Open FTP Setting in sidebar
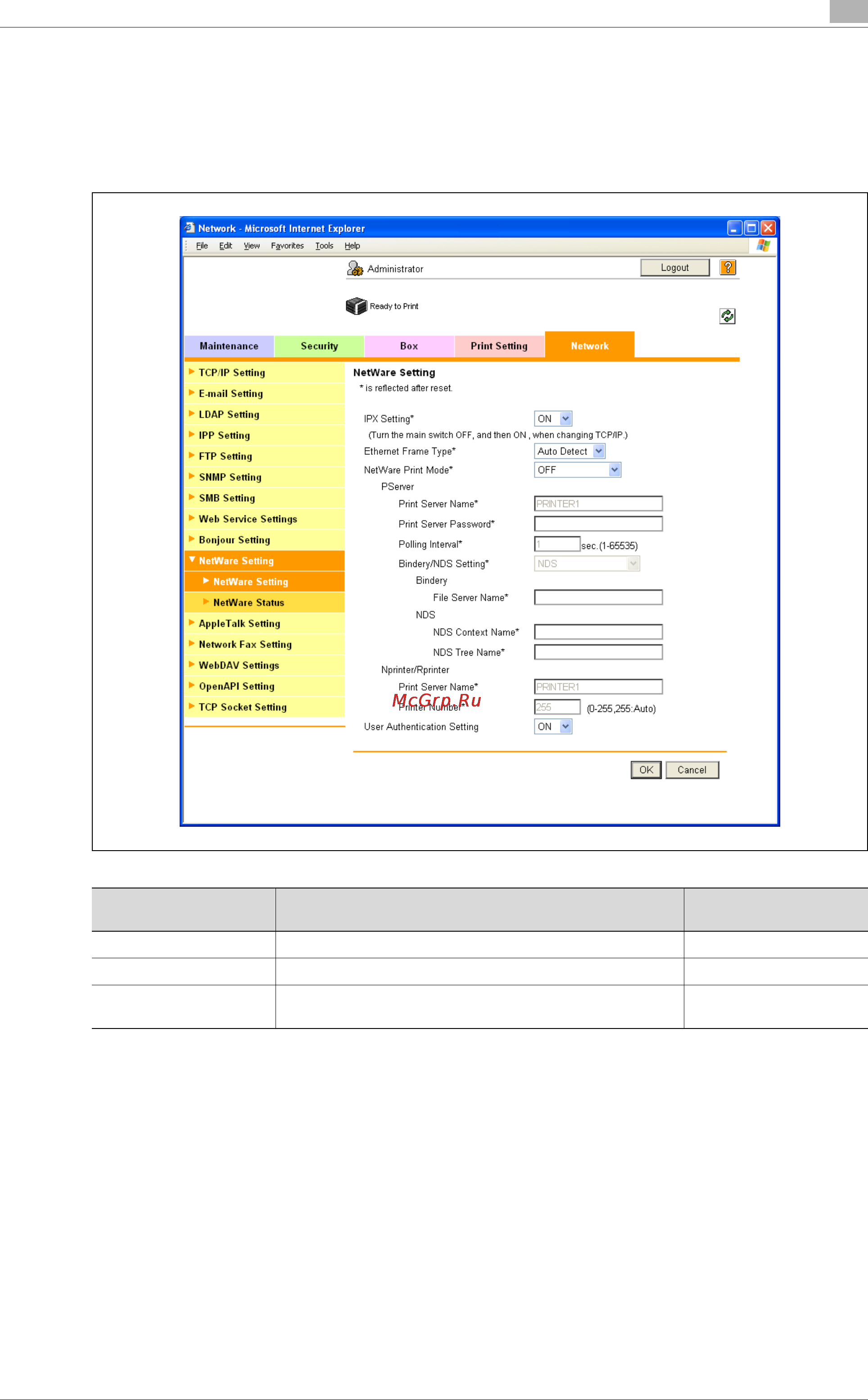The image size is (868, 1400). tap(265, 457)
